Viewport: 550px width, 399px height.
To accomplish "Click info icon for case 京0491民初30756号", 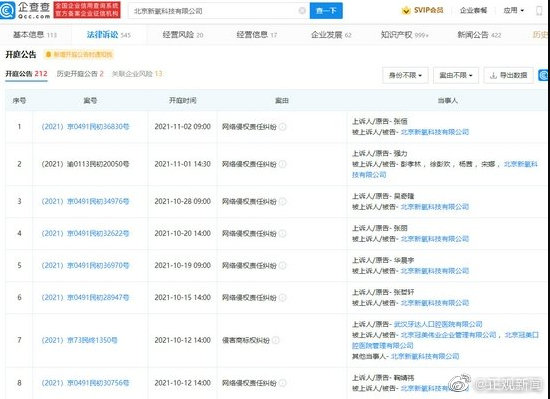I will [283, 383].
